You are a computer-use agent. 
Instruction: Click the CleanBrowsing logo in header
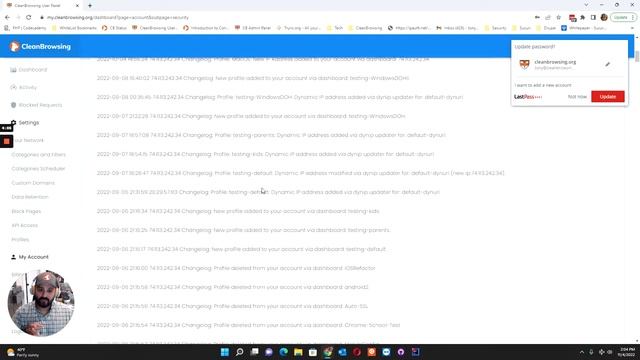[x=40, y=47]
